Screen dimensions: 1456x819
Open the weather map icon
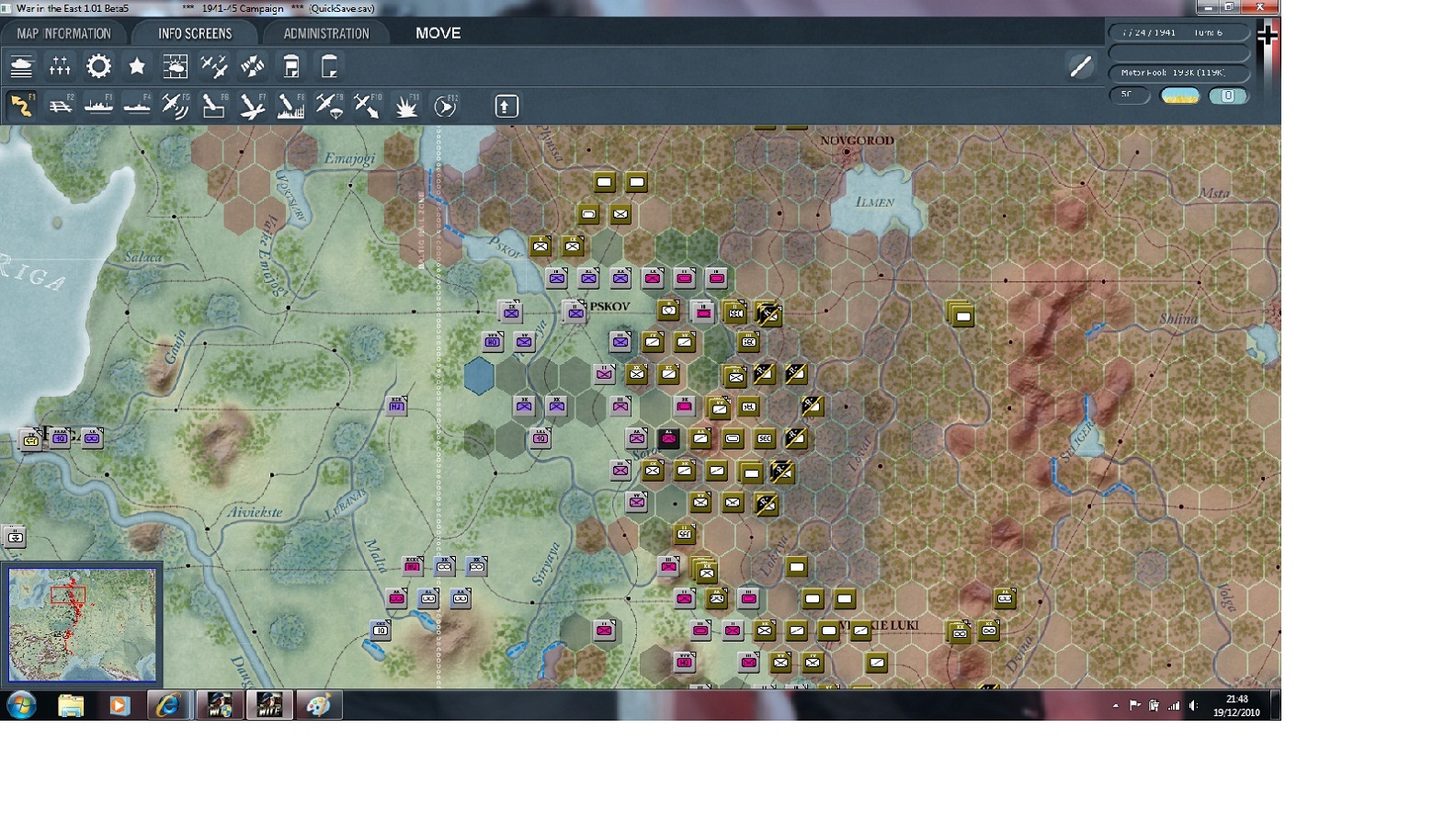[175, 66]
